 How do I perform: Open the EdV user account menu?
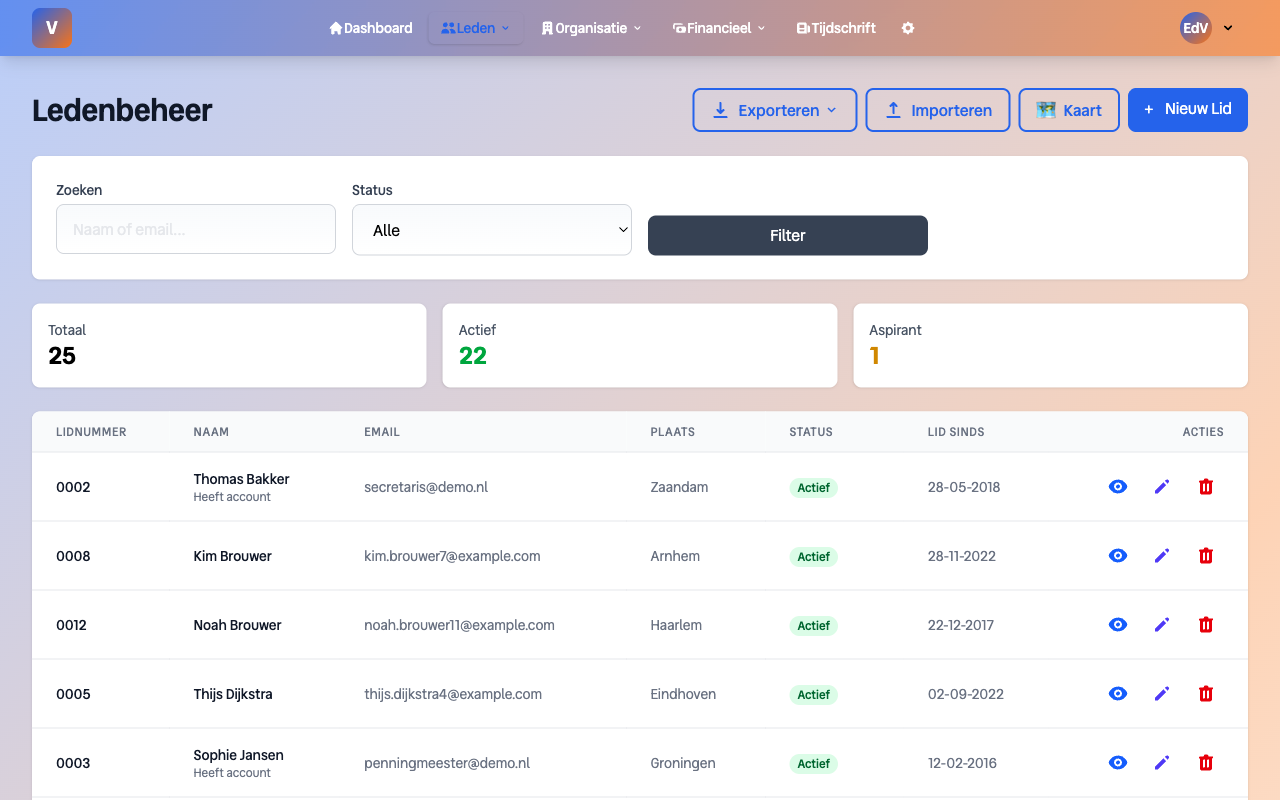[x=1206, y=28]
